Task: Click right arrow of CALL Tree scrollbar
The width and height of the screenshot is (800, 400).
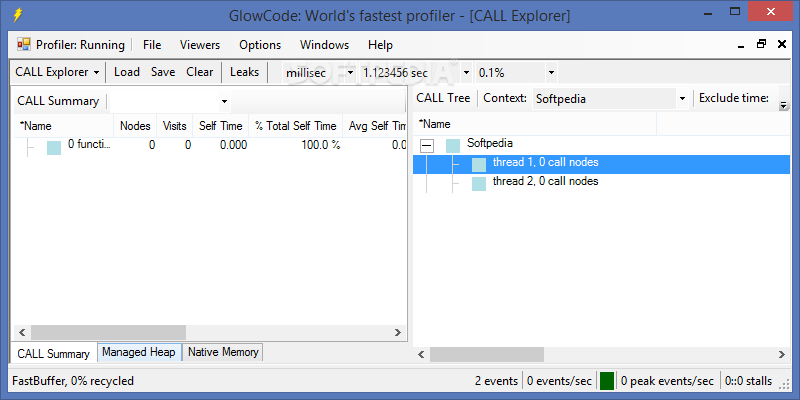Action: click(x=782, y=354)
